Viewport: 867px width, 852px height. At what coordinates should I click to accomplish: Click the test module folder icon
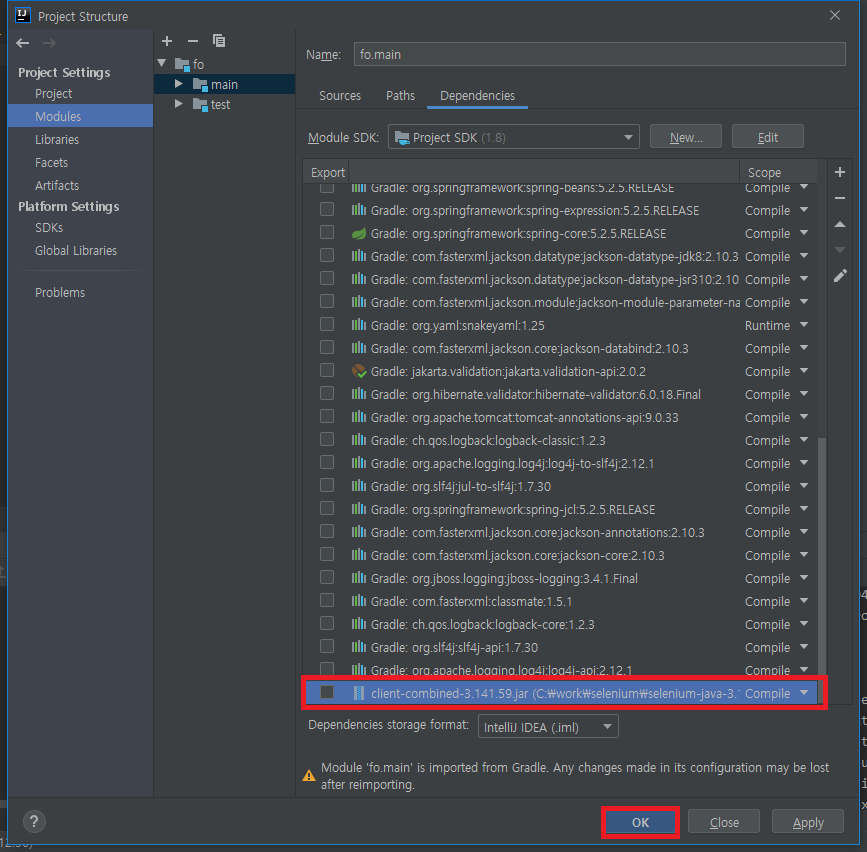pos(200,104)
